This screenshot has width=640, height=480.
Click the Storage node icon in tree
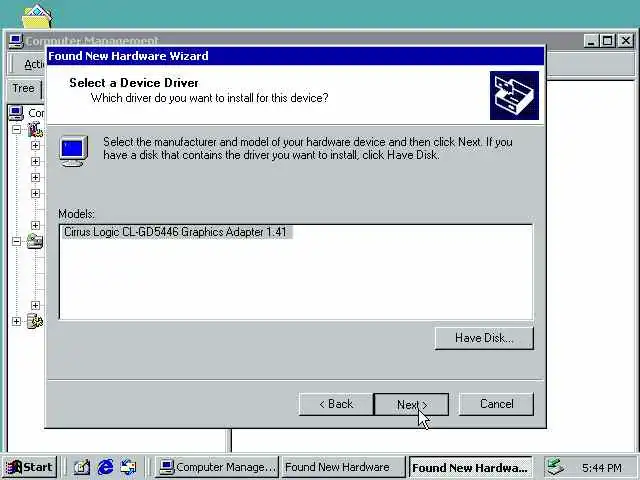pos(36,241)
